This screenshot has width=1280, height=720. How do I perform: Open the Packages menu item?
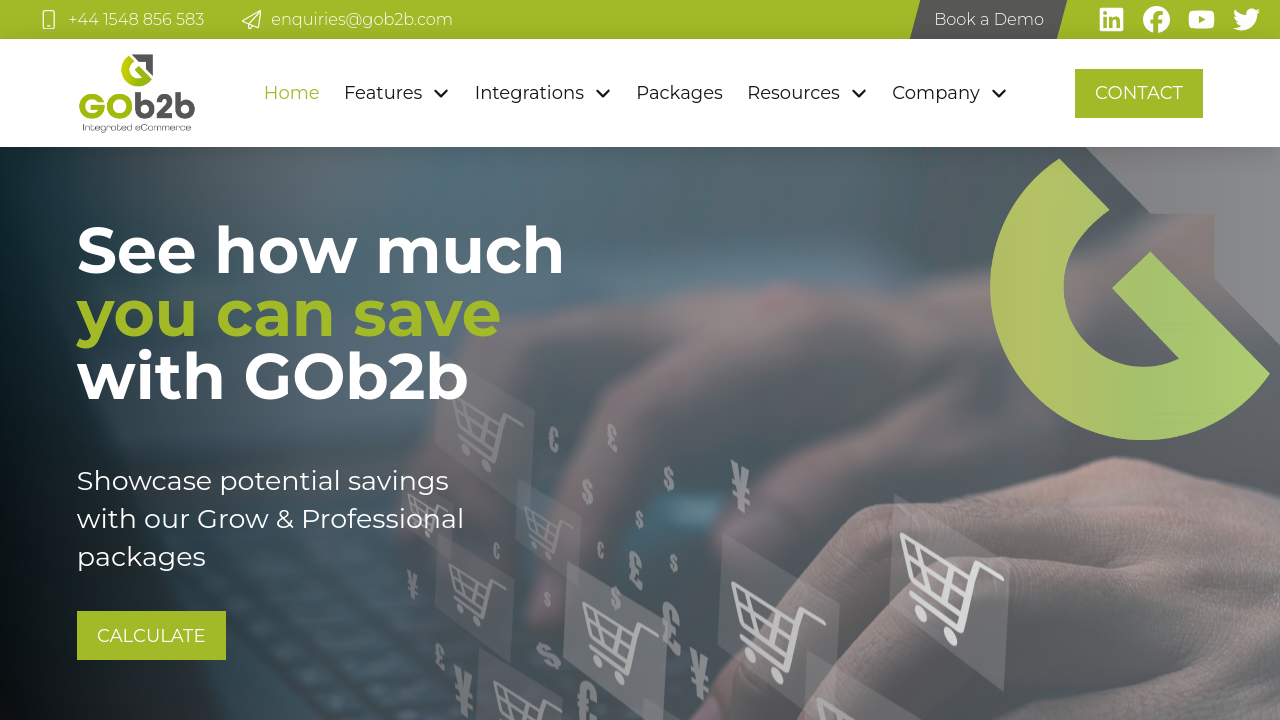tap(679, 93)
